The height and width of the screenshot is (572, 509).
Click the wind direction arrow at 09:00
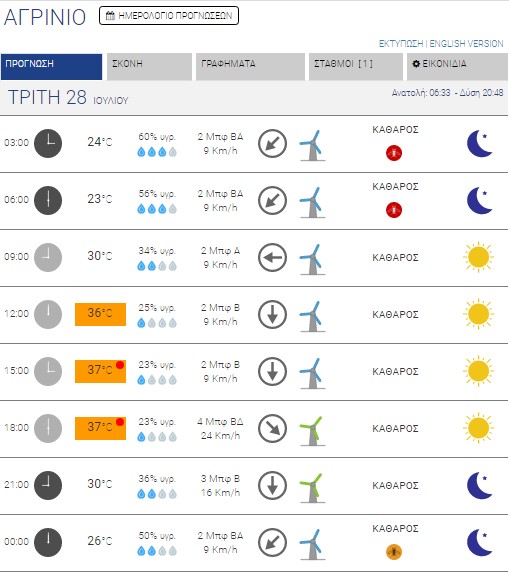click(272, 258)
